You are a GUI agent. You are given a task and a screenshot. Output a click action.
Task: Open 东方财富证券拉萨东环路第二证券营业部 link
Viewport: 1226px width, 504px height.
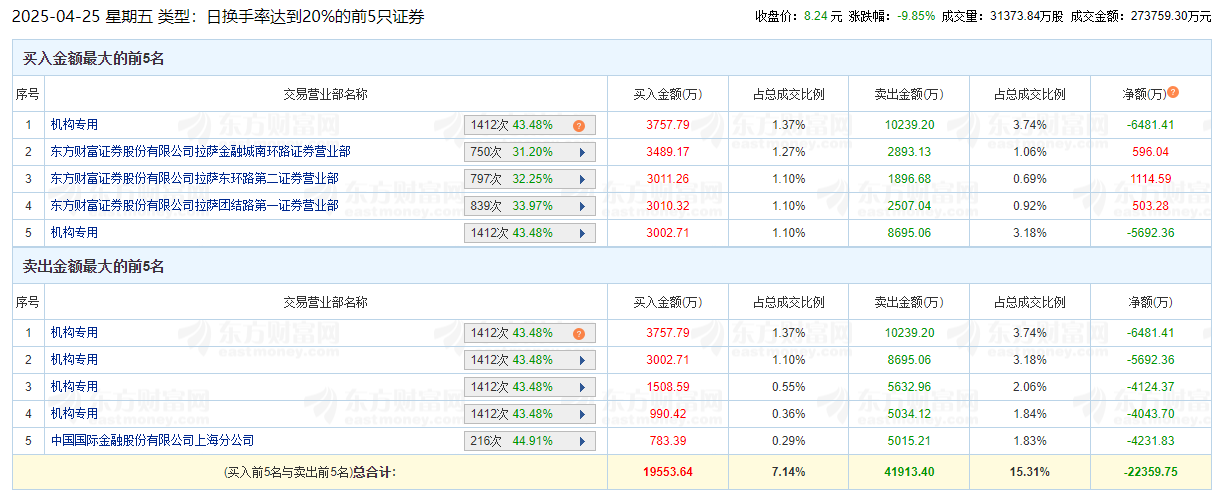(194, 178)
